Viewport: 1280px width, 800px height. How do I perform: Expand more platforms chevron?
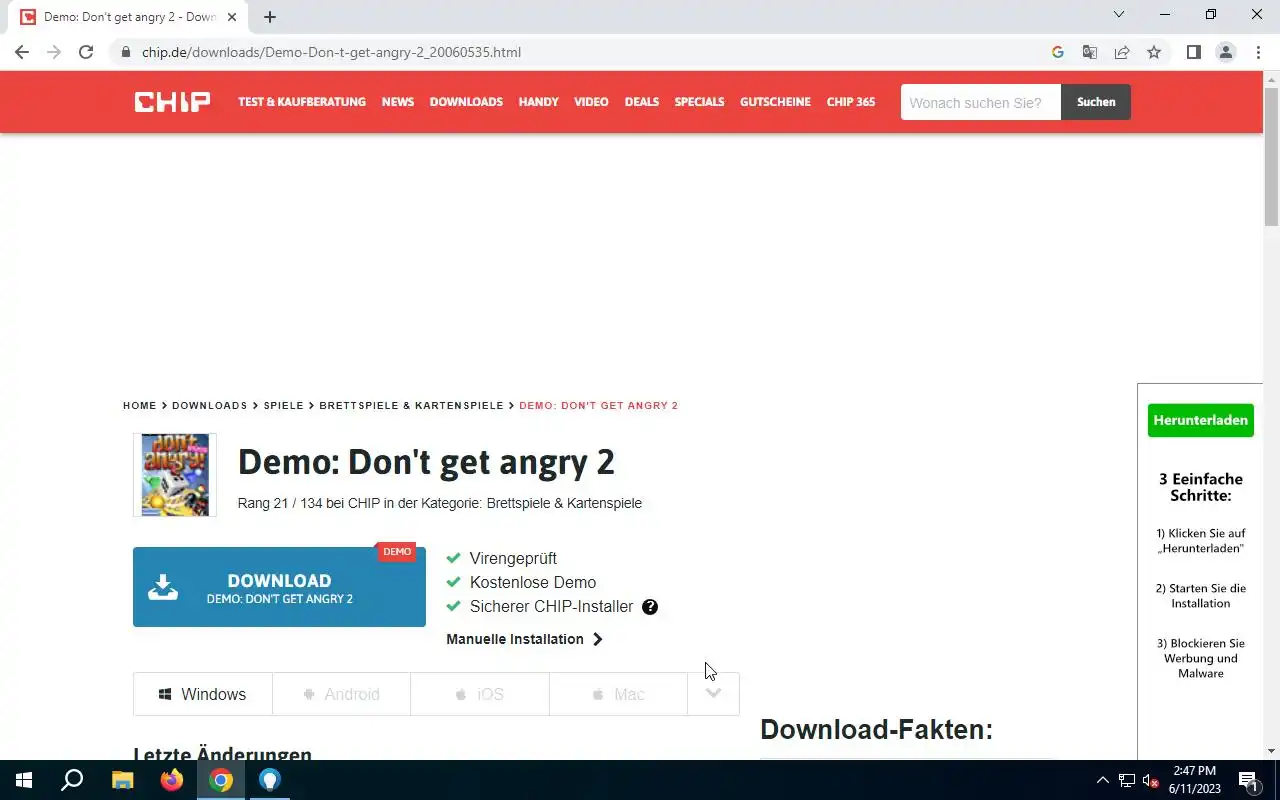713,694
